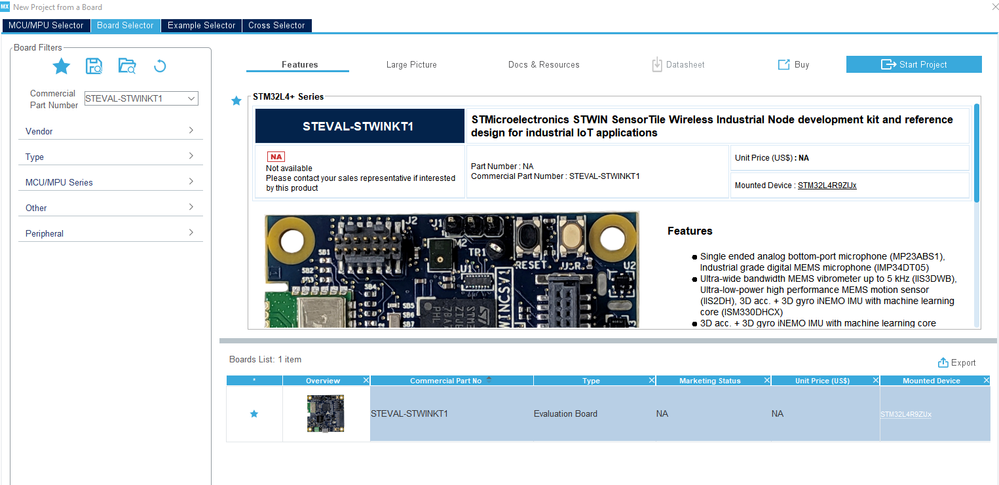Remove the Mounted Device column with its X
The height and width of the screenshot is (485, 999).
tap(987, 380)
